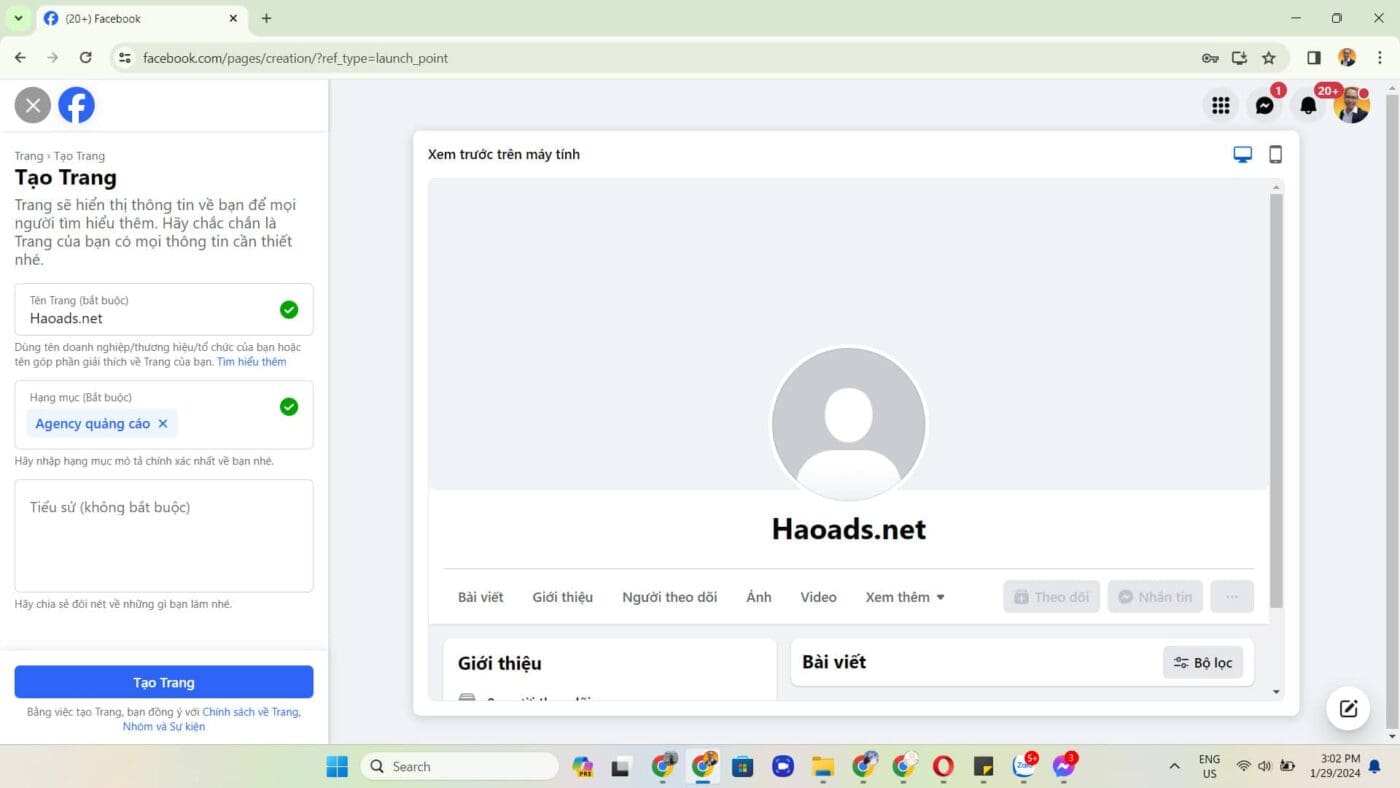Open the Facebook menu grid icon

[1220, 105]
